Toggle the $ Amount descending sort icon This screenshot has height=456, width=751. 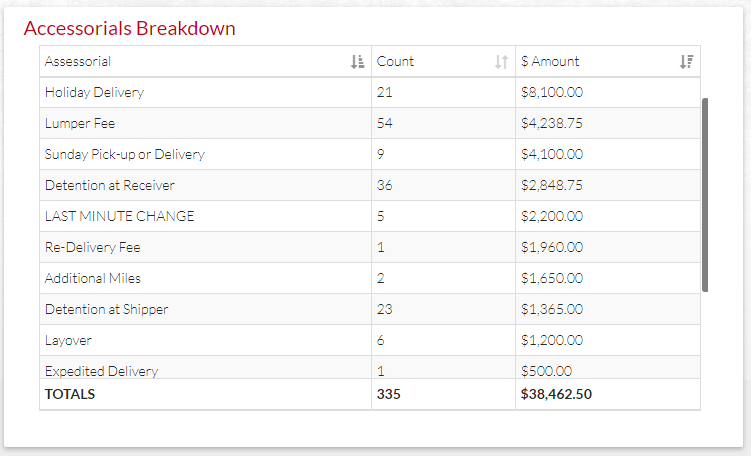tap(686, 62)
